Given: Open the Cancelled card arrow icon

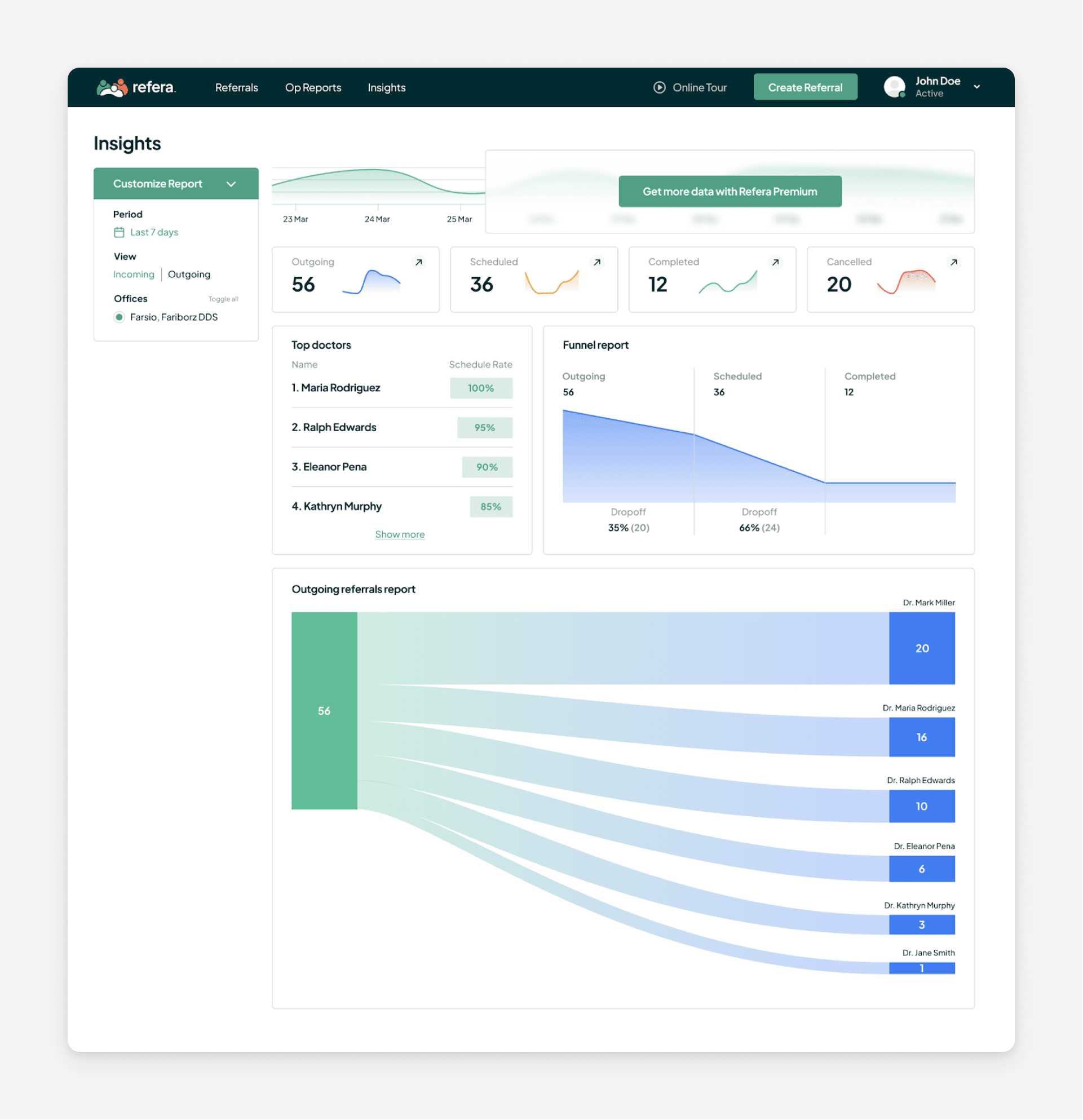Looking at the screenshot, I should [x=953, y=262].
